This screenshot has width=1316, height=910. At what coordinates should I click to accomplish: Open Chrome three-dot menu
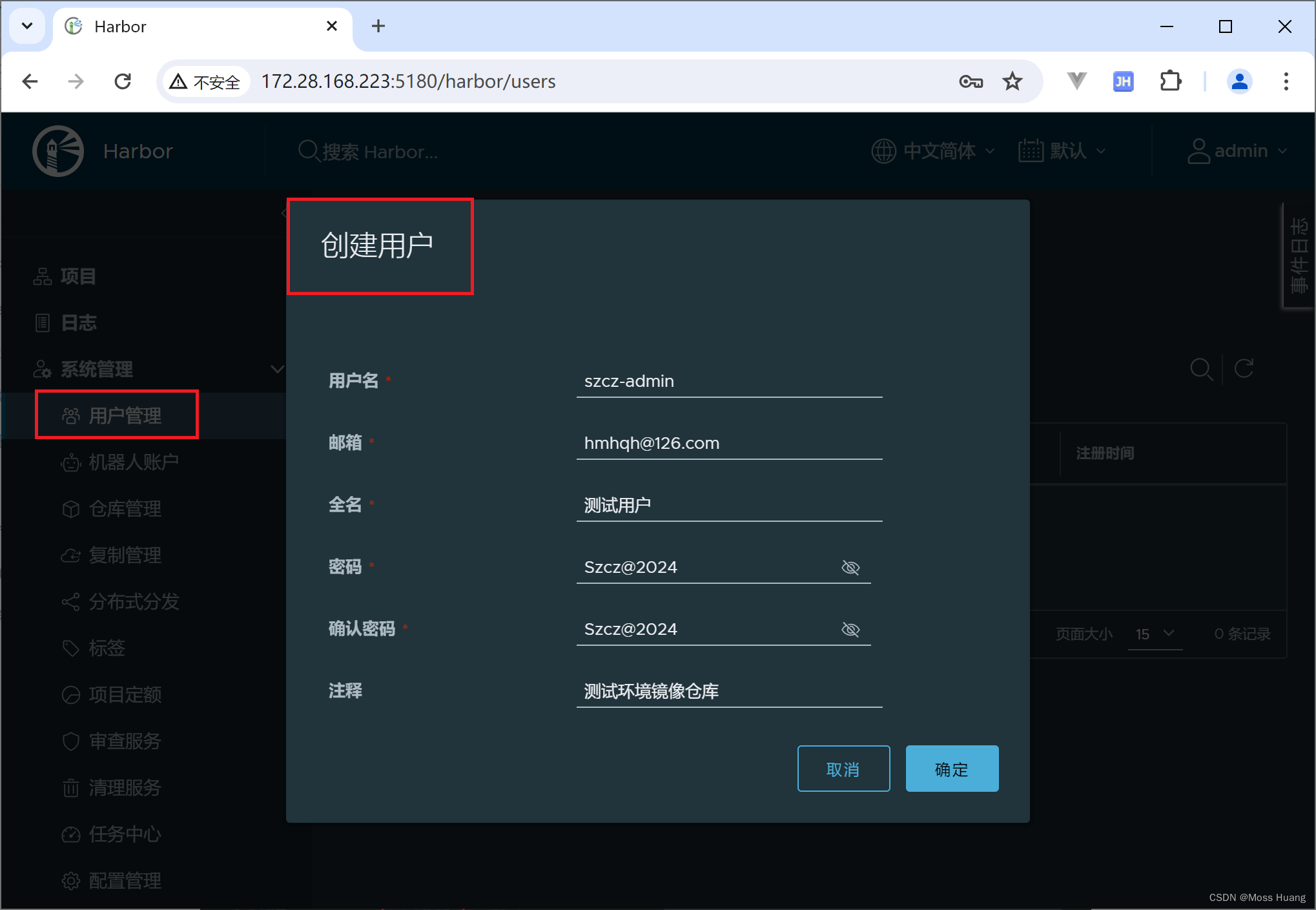click(x=1286, y=81)
